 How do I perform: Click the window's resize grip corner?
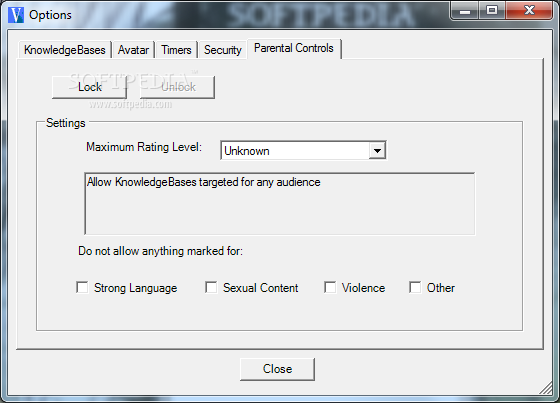coord(546,388)
